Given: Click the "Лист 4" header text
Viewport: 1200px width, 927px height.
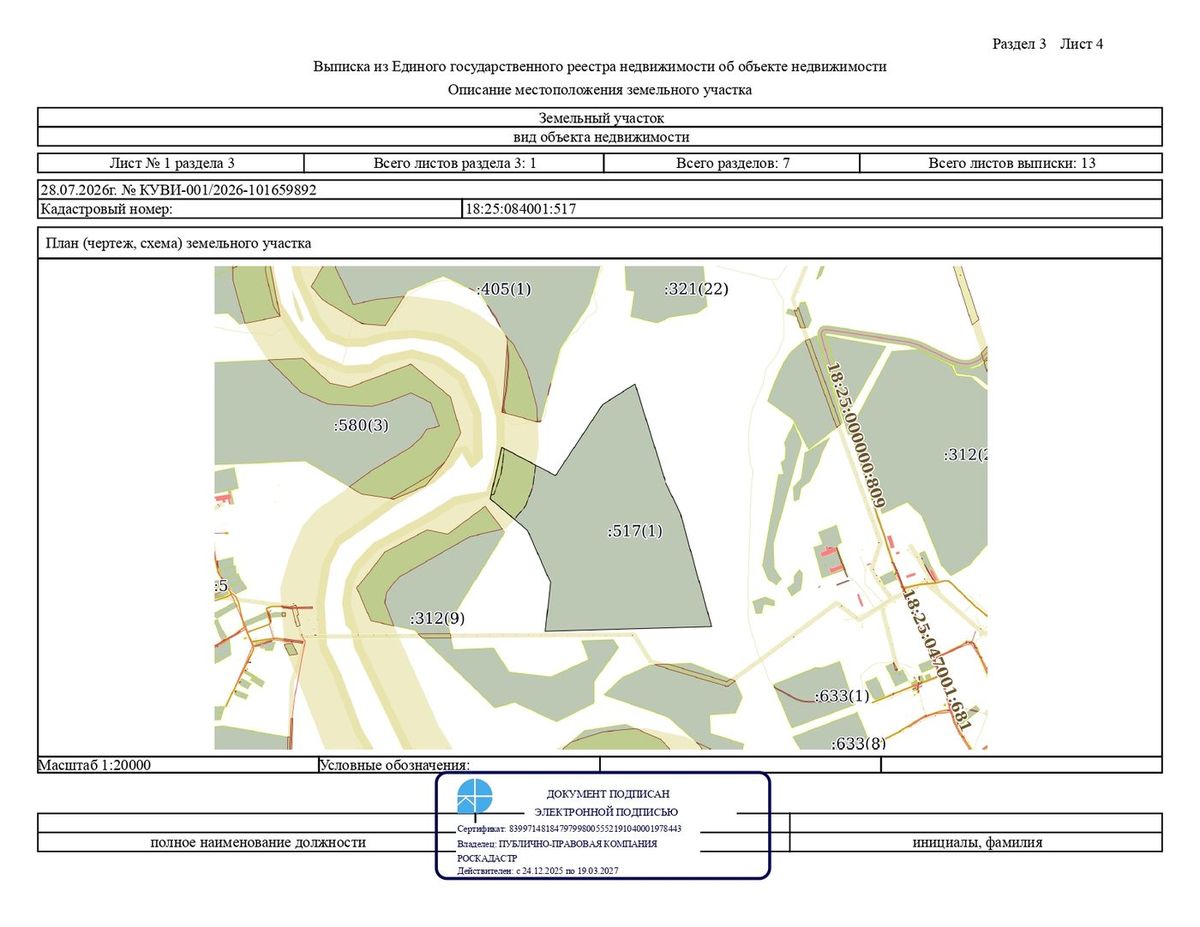Looking at the screenshot, I should coord(1082,44).
